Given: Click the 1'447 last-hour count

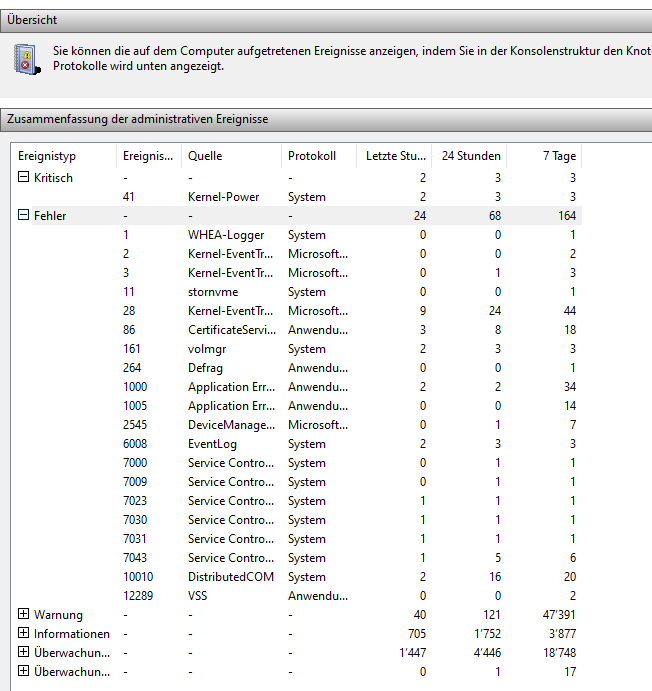Looking at the screenshot, I should click(x=412, y=653).
